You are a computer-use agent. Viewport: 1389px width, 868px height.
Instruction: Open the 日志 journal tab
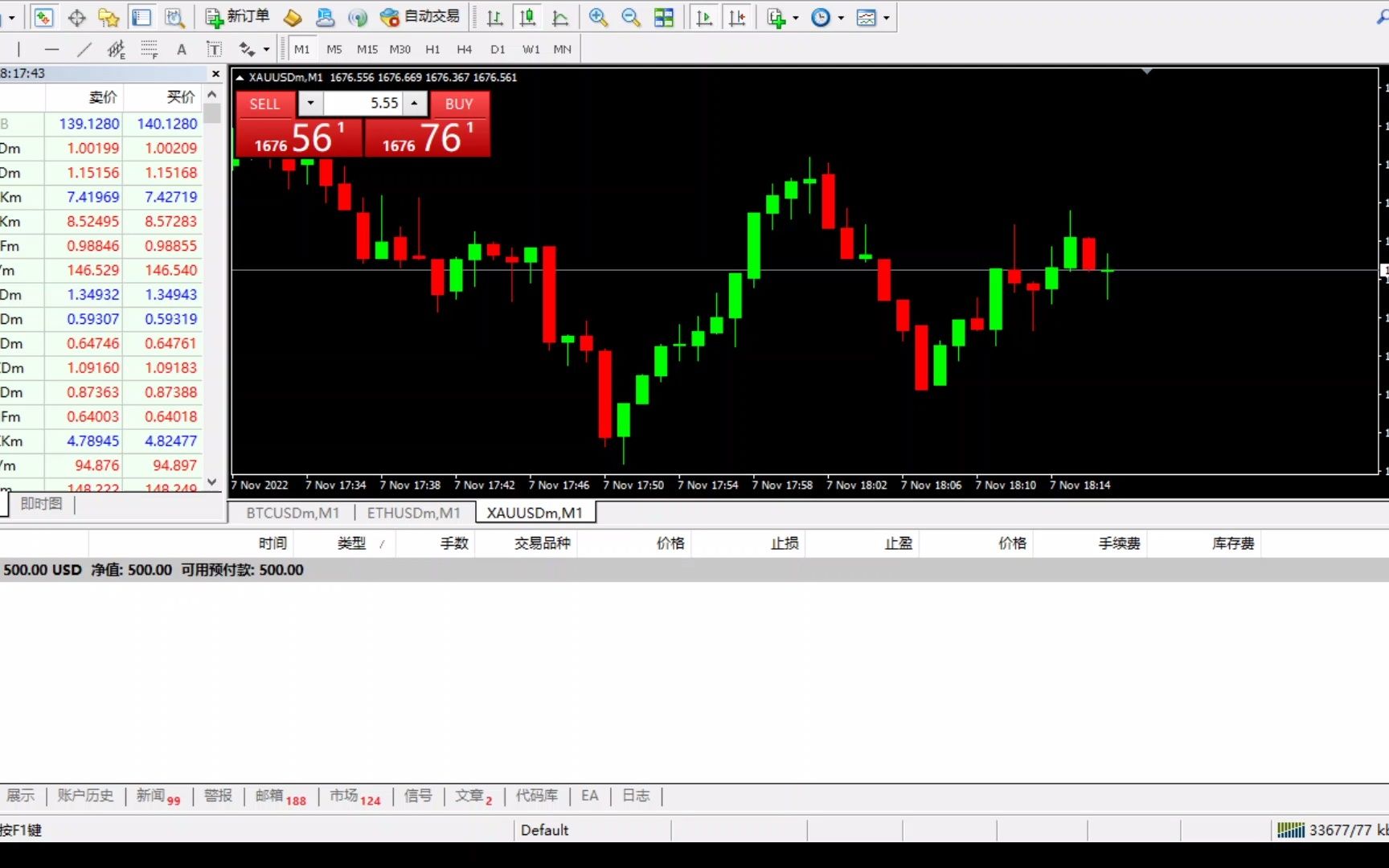pos(636,796)
